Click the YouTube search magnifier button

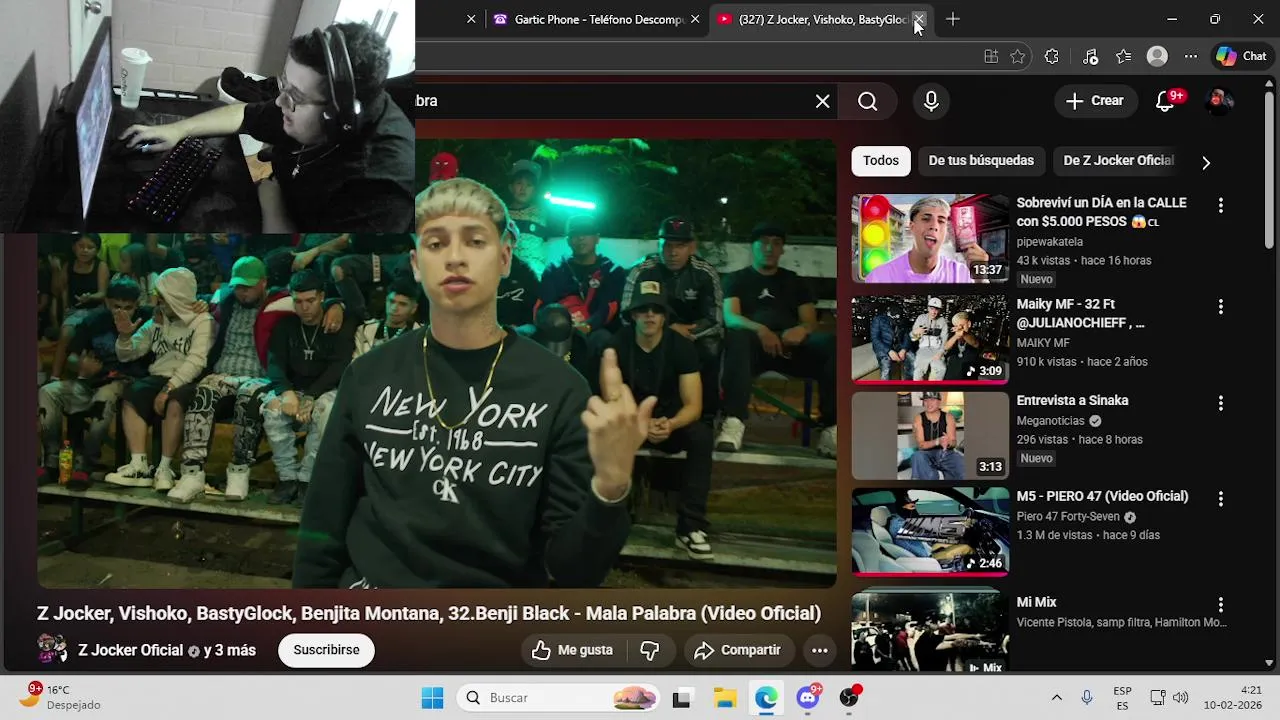868,101
